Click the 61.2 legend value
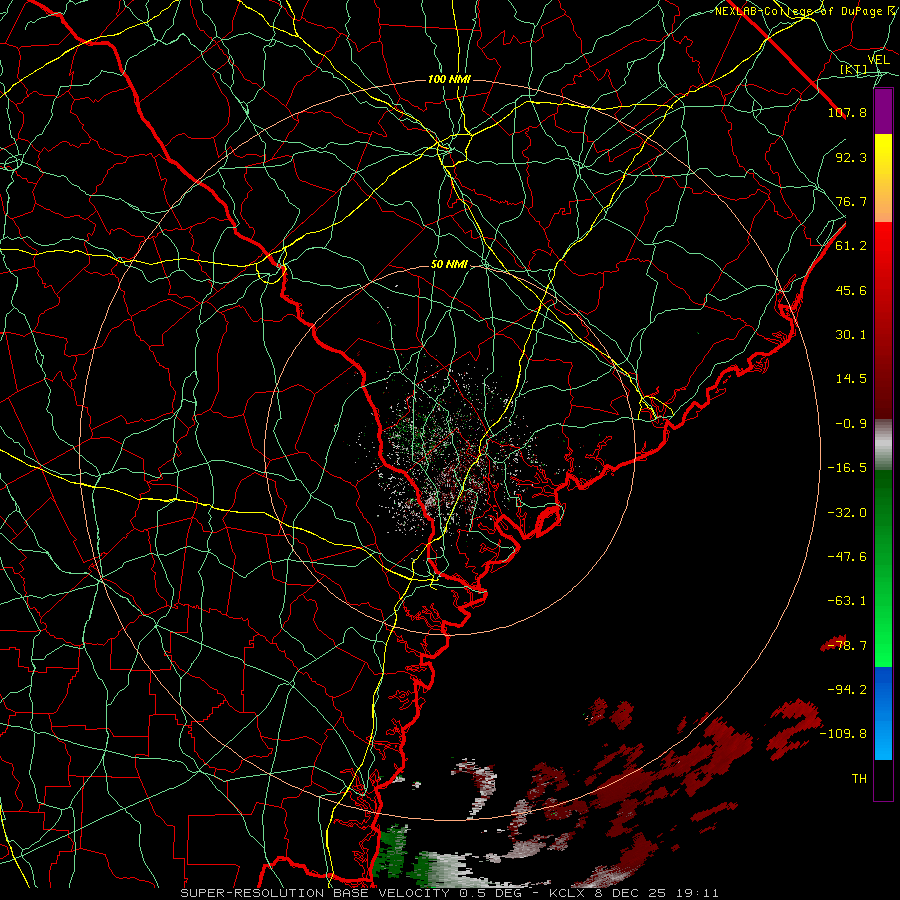This screenshot has width=900, height=900. tap(851, 246)
